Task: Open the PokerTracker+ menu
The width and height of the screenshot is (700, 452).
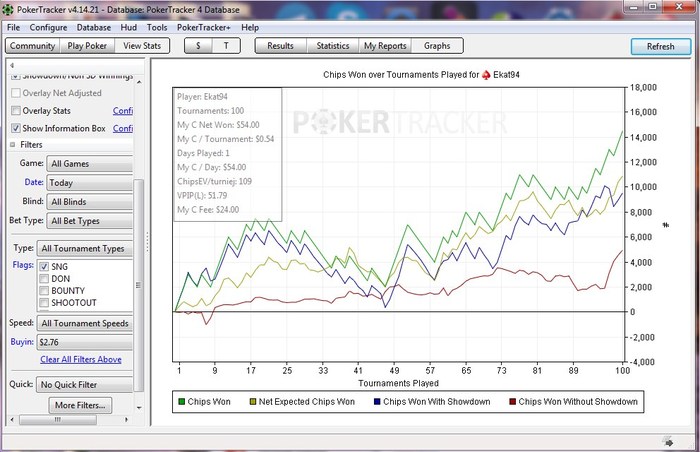Action: (x=204, y=27)
